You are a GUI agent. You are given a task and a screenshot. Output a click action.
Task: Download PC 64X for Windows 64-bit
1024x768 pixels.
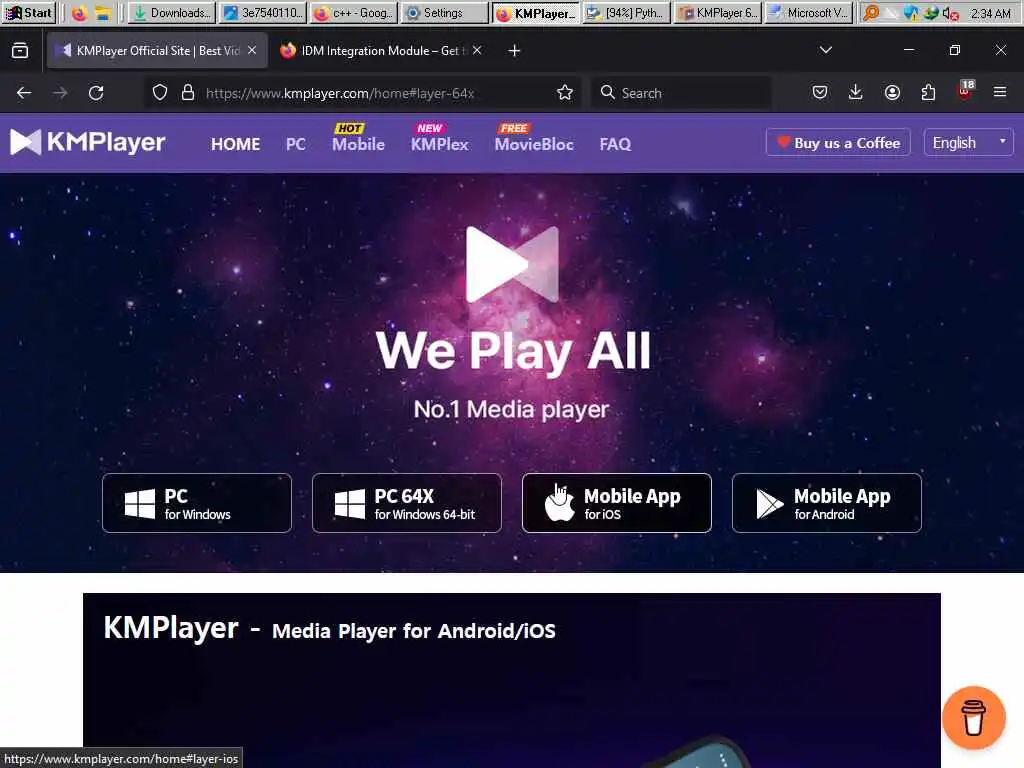407,503
